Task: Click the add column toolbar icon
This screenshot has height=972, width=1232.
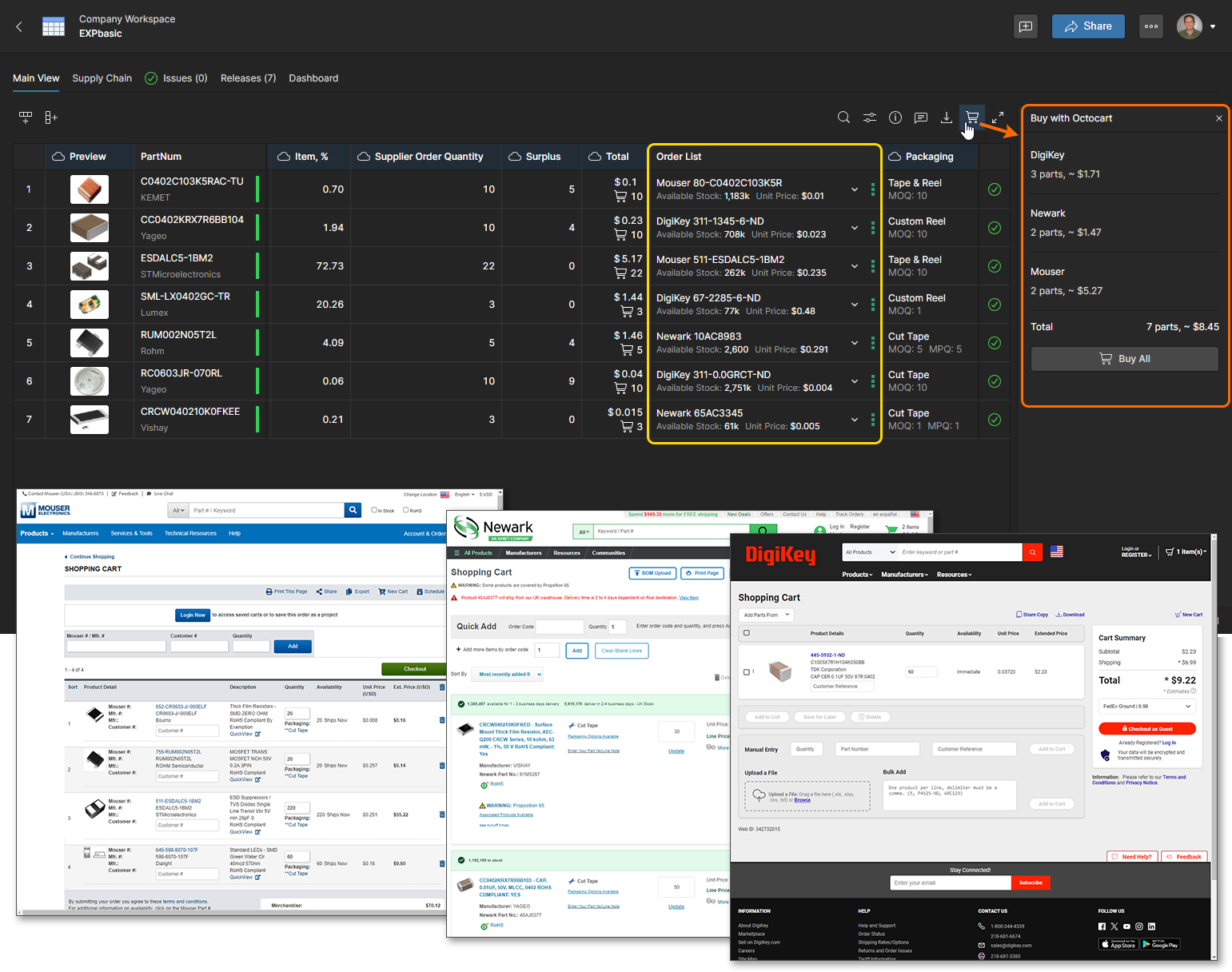Action: point(51,118)
